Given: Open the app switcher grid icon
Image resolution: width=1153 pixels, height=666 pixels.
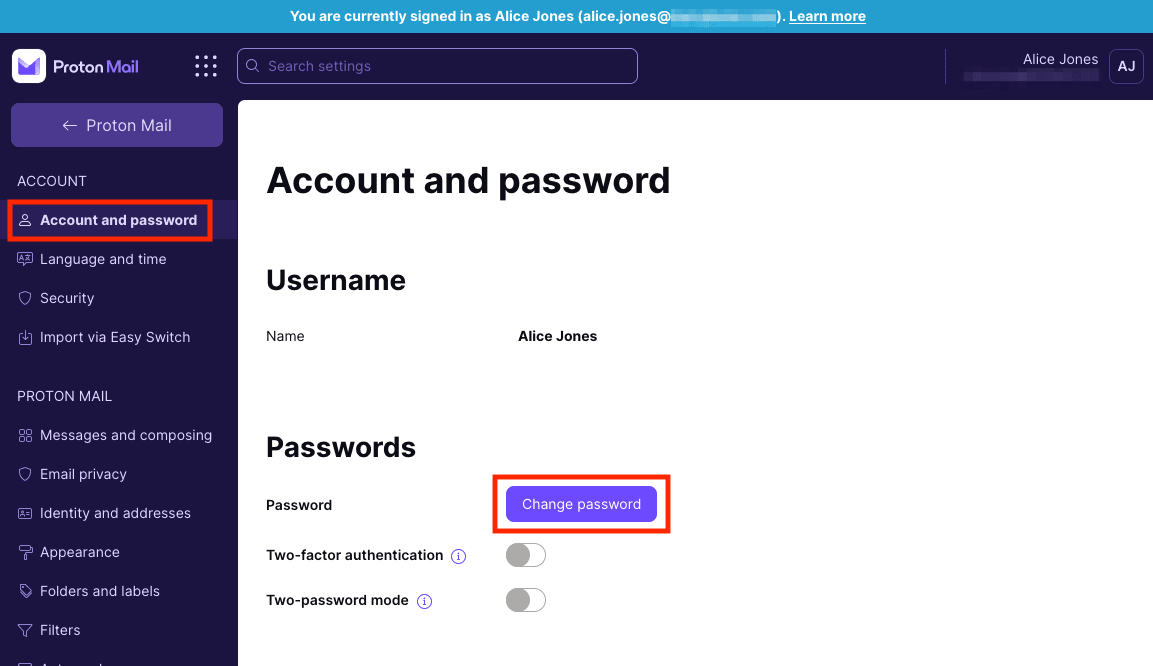Looking at the screenshot, I should coord(205,66).
